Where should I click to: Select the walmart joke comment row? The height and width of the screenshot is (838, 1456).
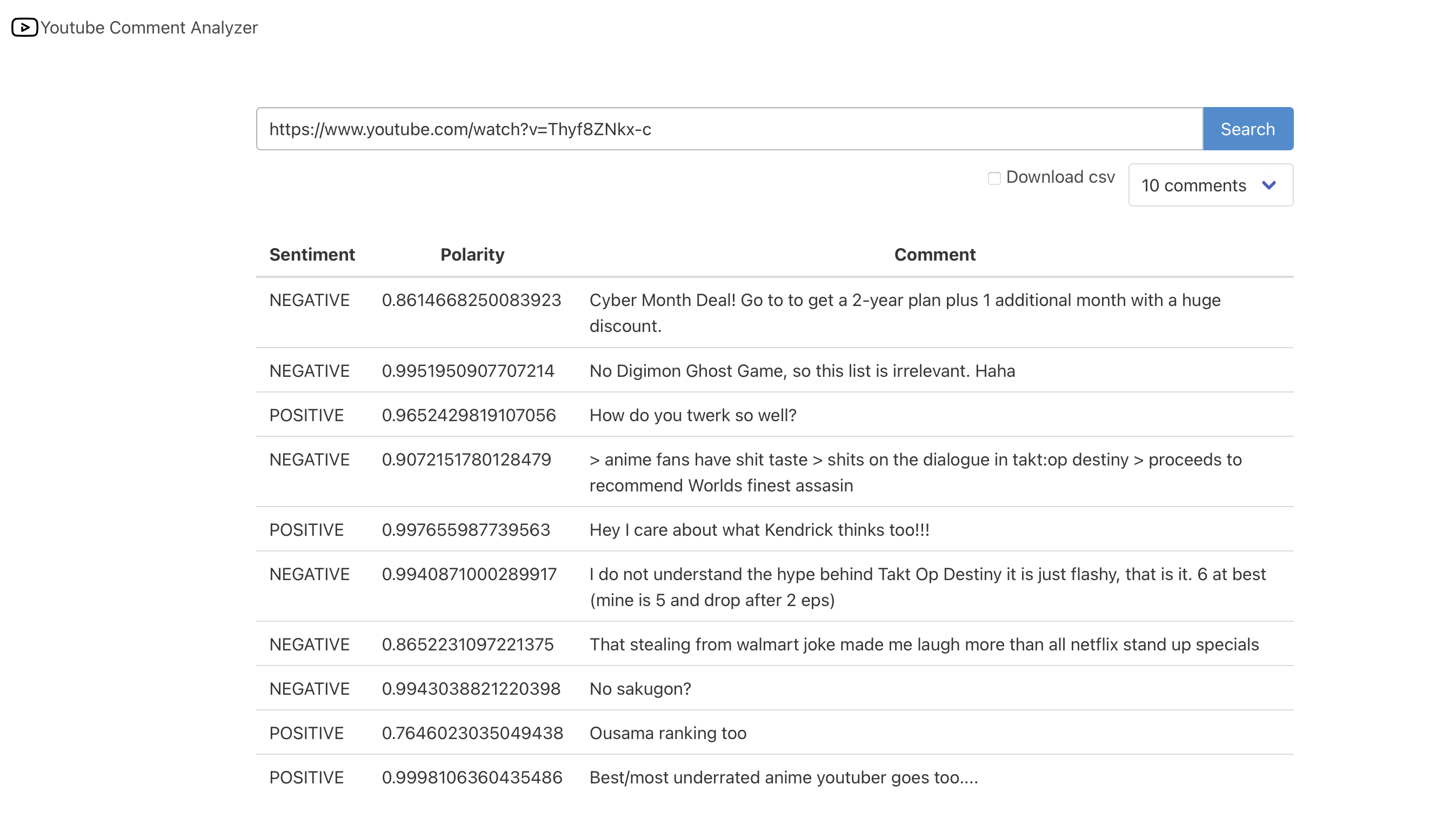coord(923,644)
